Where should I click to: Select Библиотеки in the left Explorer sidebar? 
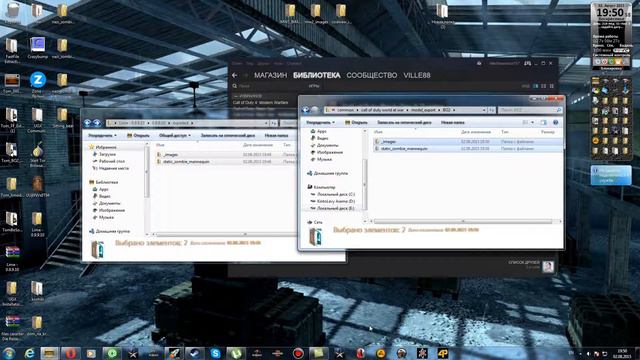(x=106, y=182)
